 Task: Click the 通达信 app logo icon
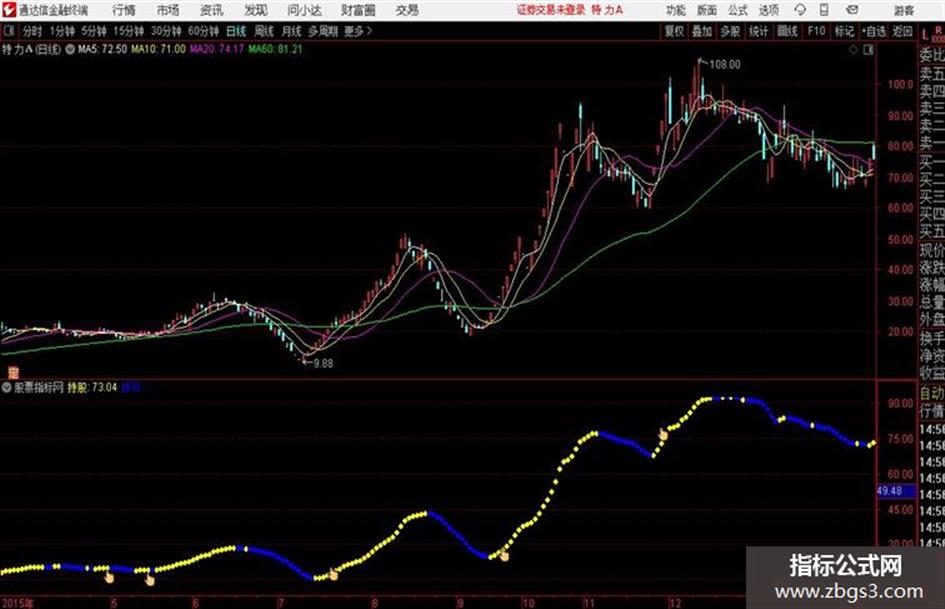pyautogui.click(x=8, y=10)
